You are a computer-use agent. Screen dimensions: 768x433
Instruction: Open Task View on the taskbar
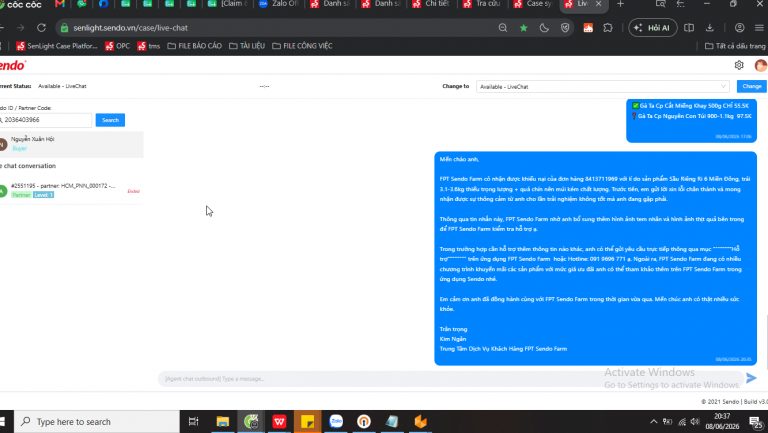pos(193,422)
